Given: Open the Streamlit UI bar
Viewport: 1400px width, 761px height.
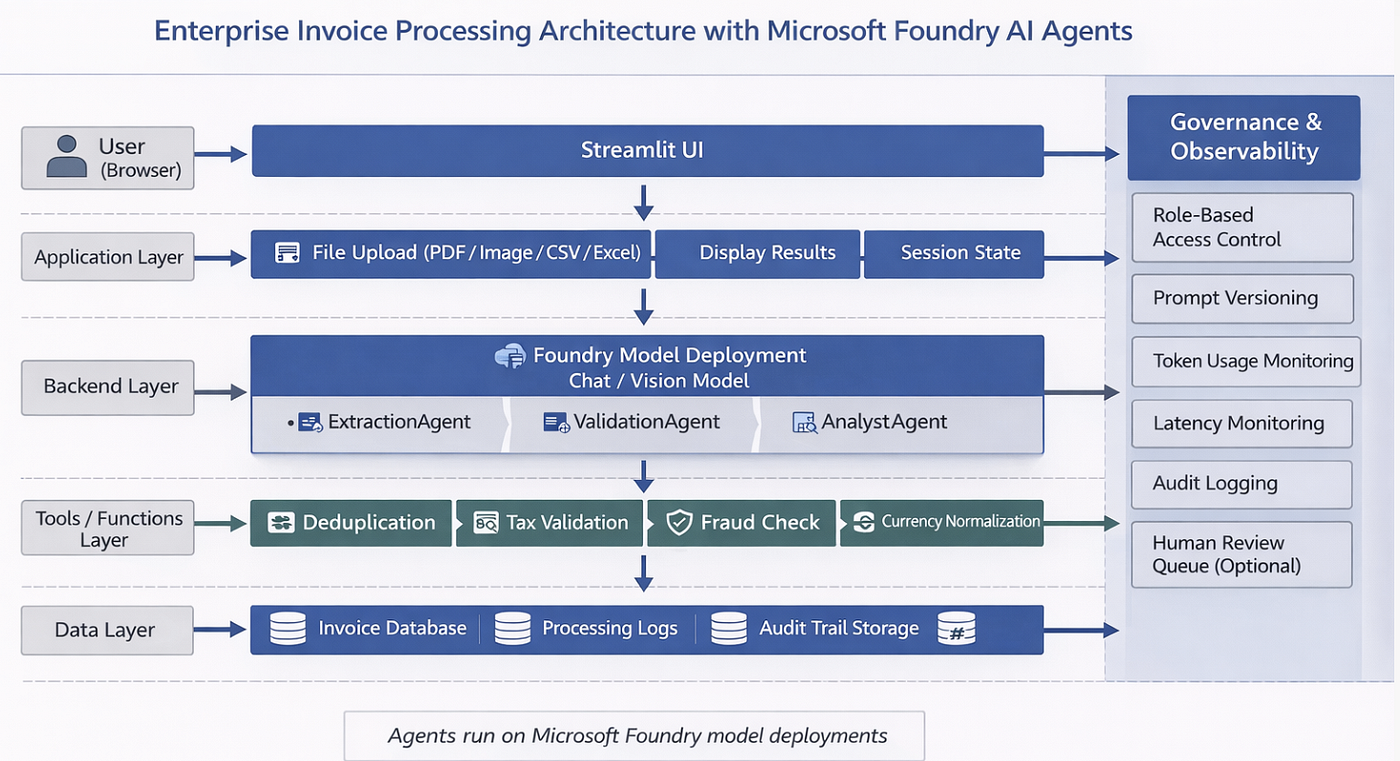Looking at the screenshot, I should (x=647, y=151).
